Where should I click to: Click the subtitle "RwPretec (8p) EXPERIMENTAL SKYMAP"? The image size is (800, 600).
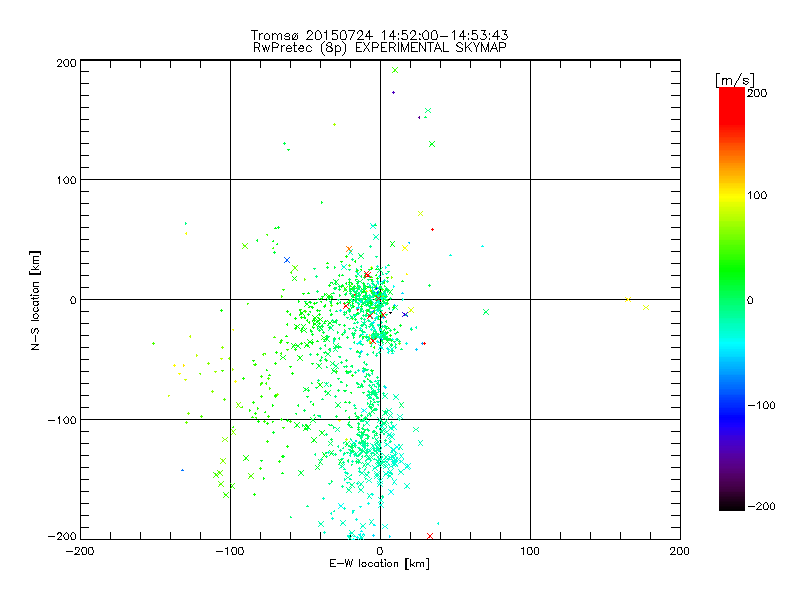[380, 47]
